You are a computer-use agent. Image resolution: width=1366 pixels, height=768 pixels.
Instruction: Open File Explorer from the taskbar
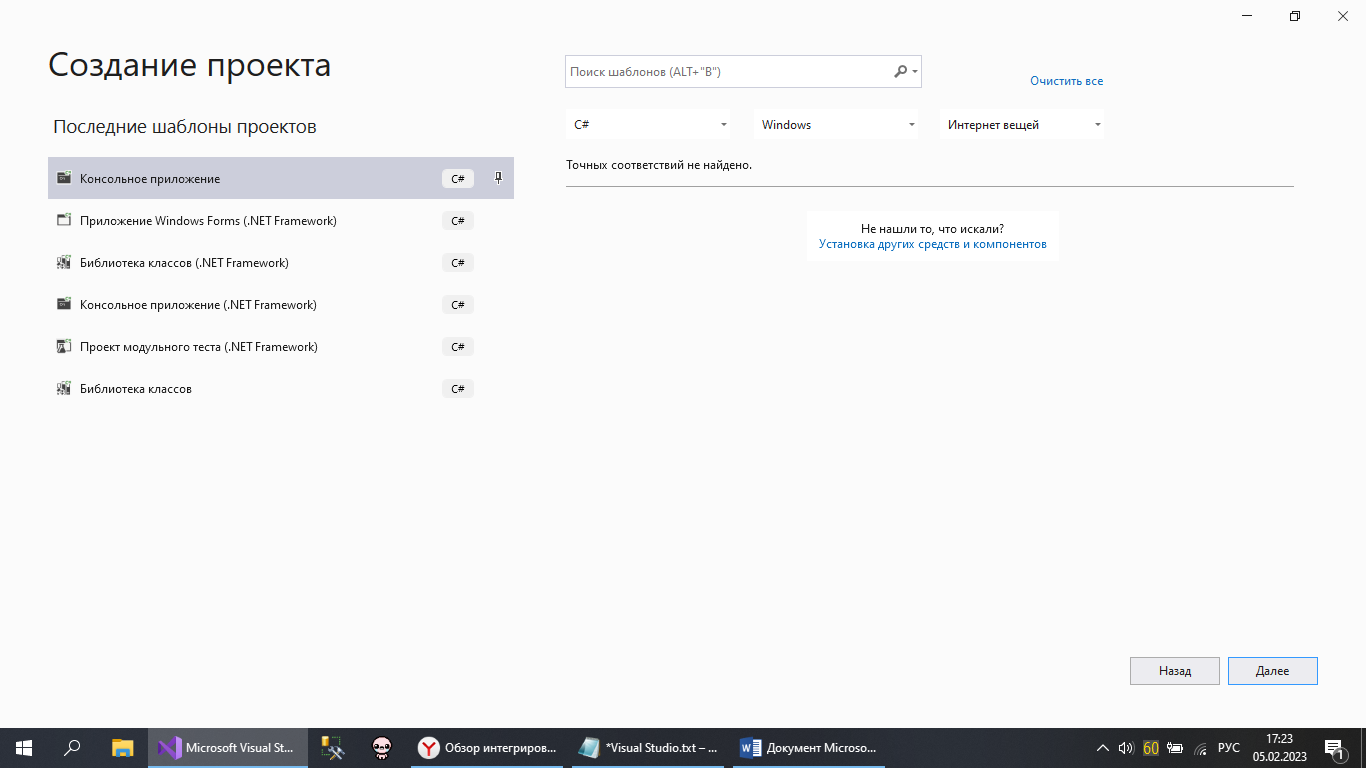pos(122,748)
